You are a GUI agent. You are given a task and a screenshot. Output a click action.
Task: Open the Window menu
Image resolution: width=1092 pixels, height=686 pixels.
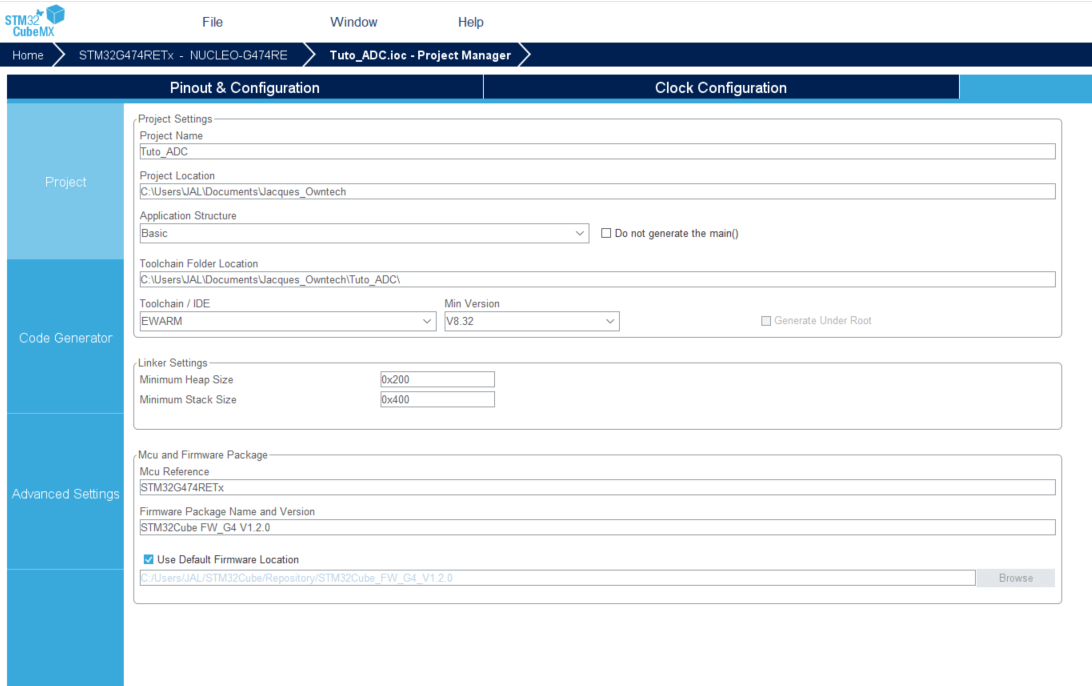(354, 22)
